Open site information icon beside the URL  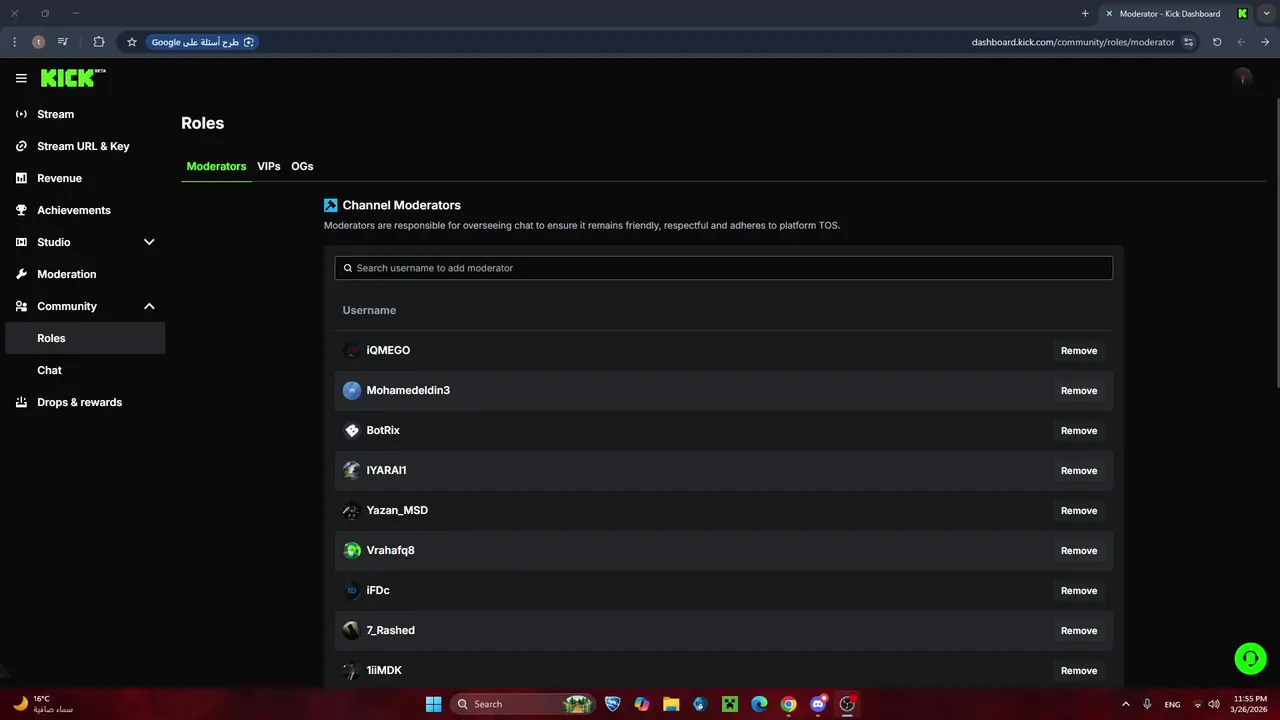point(1188,42)
